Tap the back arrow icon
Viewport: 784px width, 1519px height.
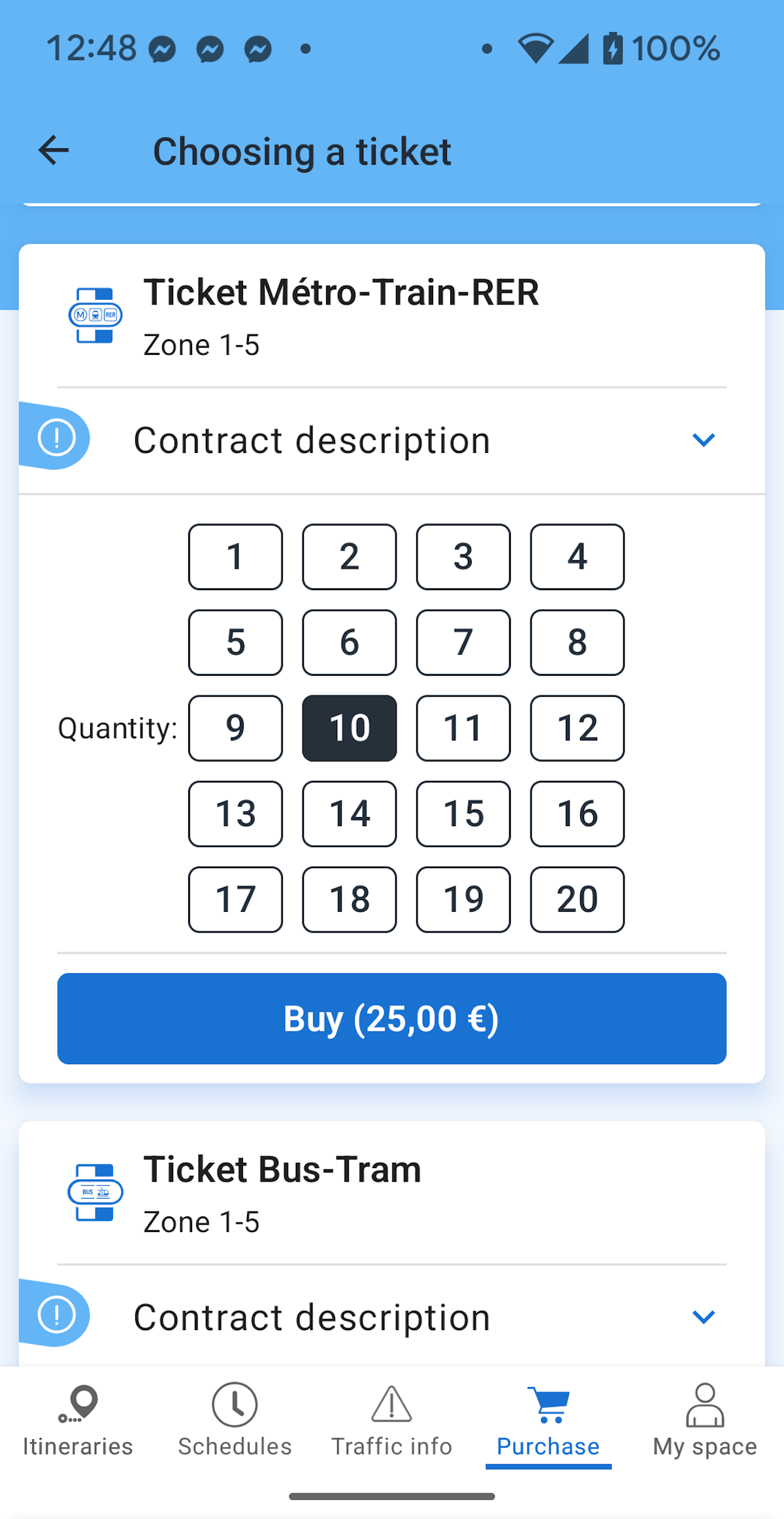(x=54, y=151)
